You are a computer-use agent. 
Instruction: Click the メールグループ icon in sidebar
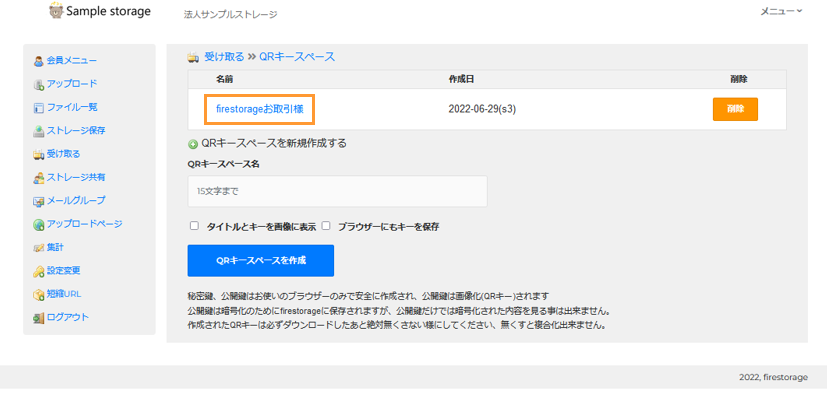click(x=39, y=201)
